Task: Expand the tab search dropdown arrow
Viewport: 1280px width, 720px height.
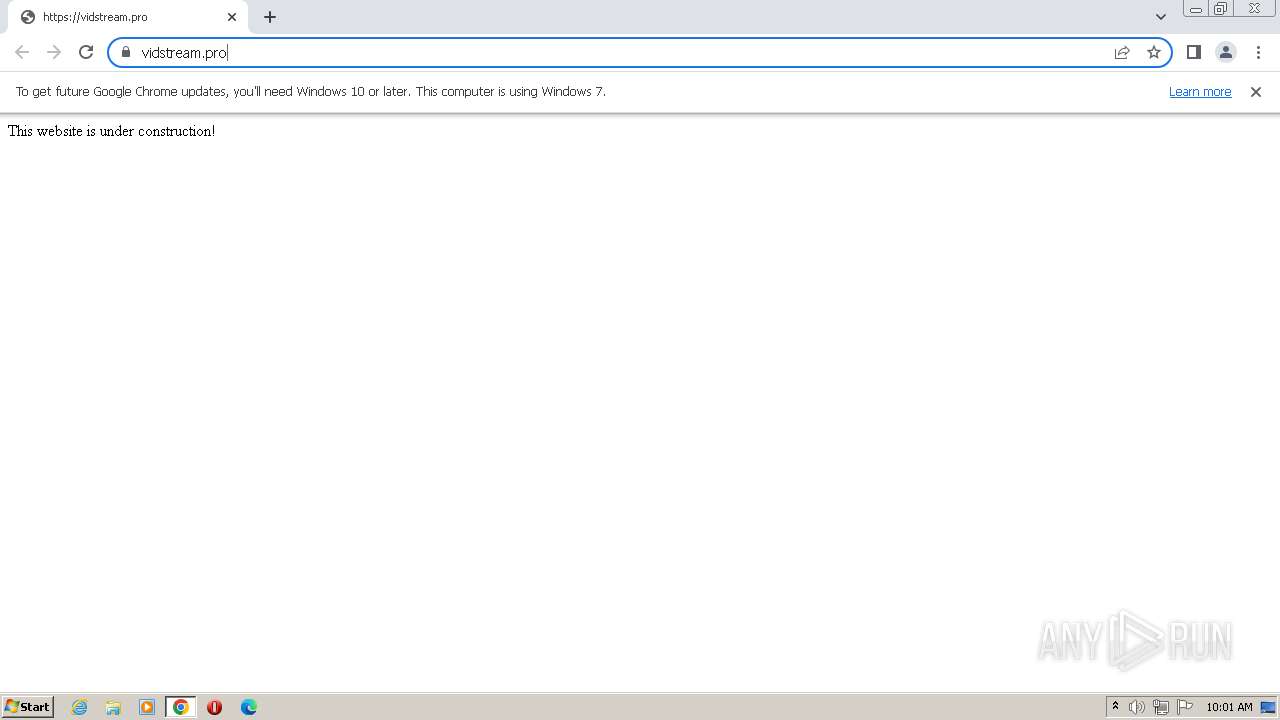Action: (x=1160, y=17)
